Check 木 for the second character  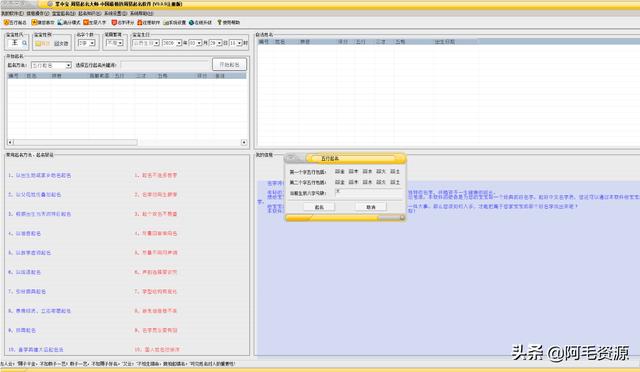coord(353,182)
